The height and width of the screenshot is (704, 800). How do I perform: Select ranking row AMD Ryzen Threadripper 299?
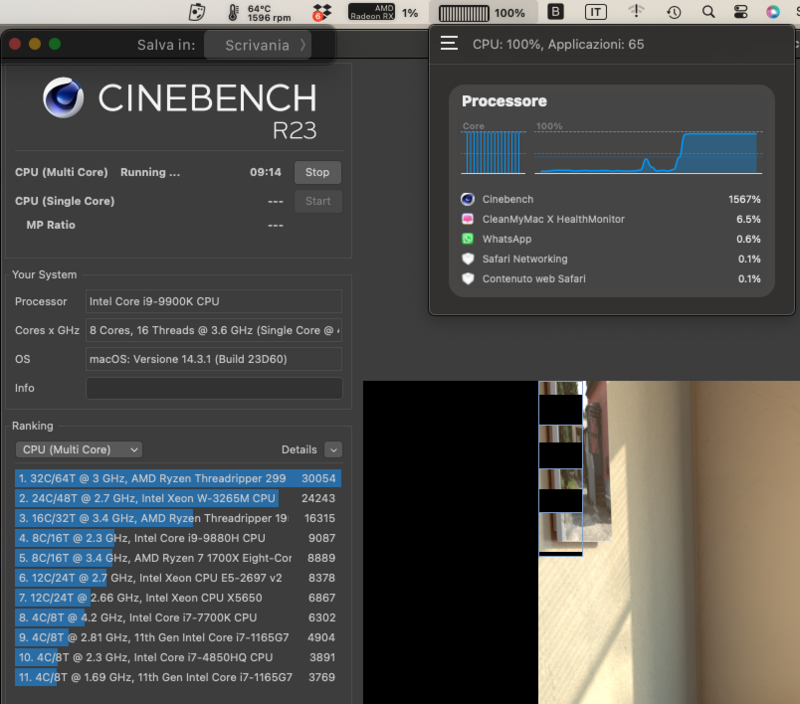tap(178, 478)
